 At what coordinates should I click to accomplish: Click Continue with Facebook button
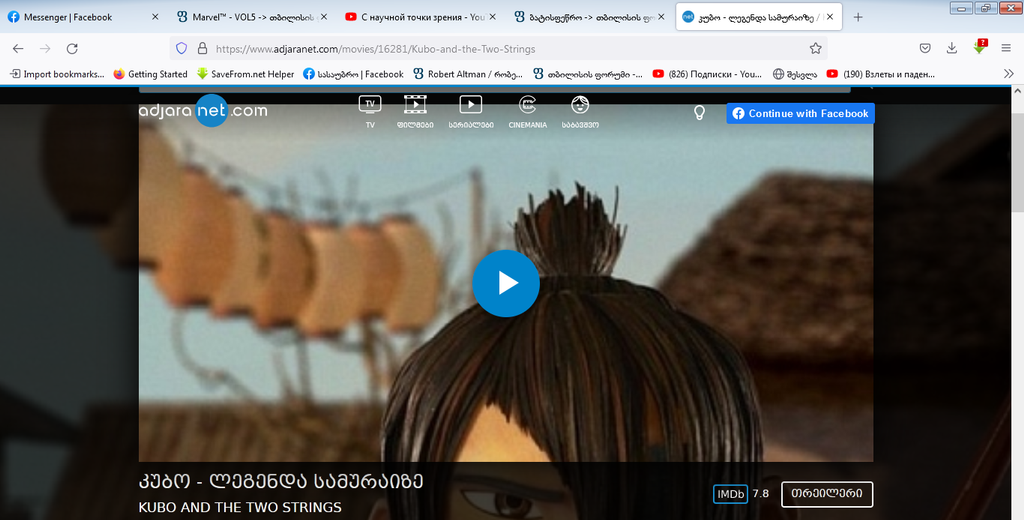[x=800, y=114]
